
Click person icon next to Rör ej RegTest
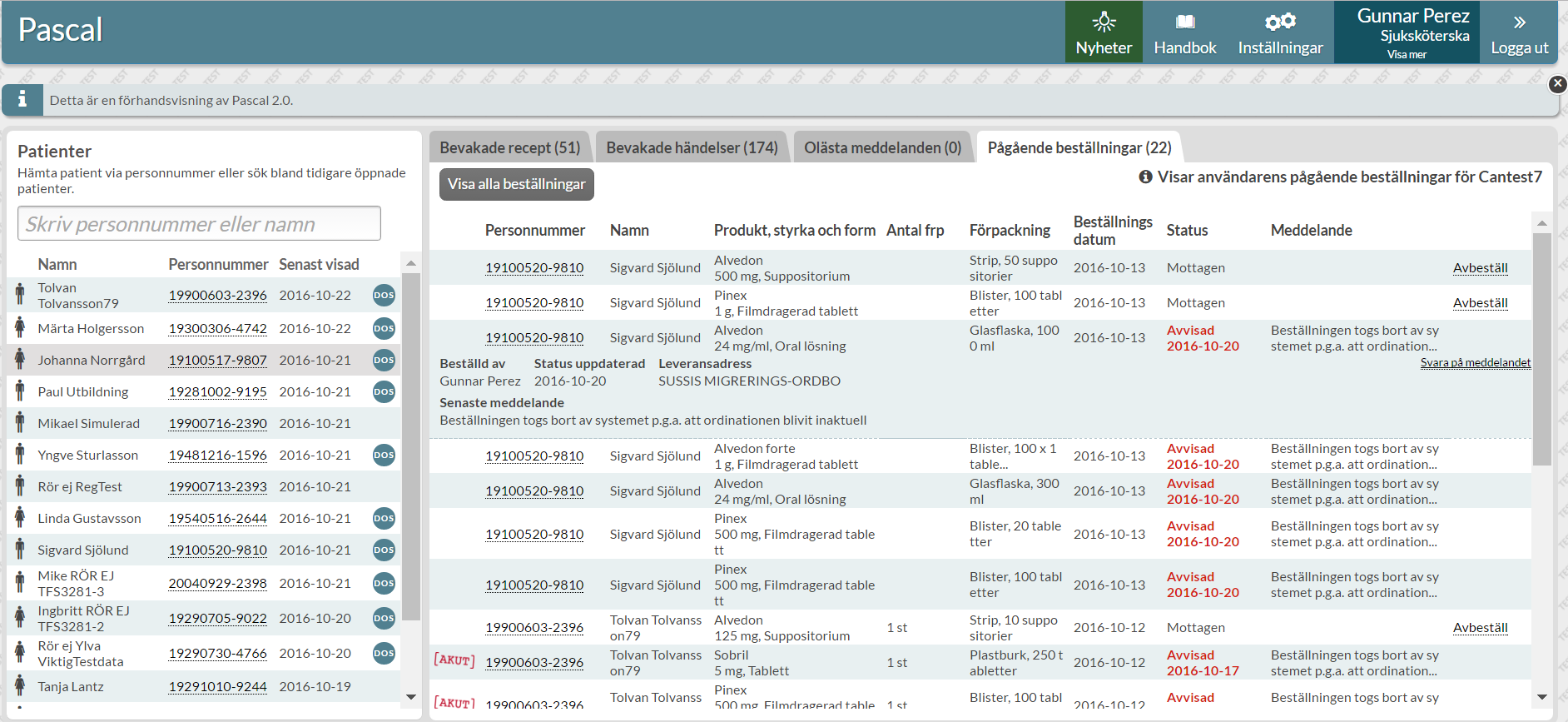click(x=20, y=486)
